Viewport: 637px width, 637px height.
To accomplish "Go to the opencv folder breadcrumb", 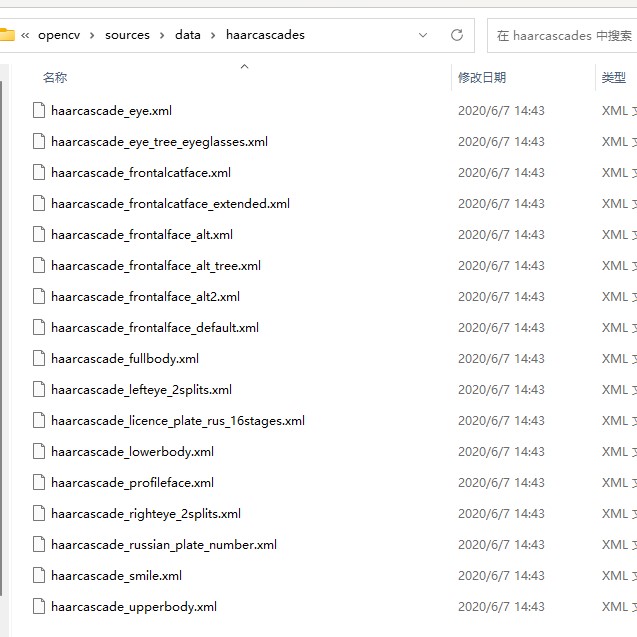I will click(x=59, y=35).
